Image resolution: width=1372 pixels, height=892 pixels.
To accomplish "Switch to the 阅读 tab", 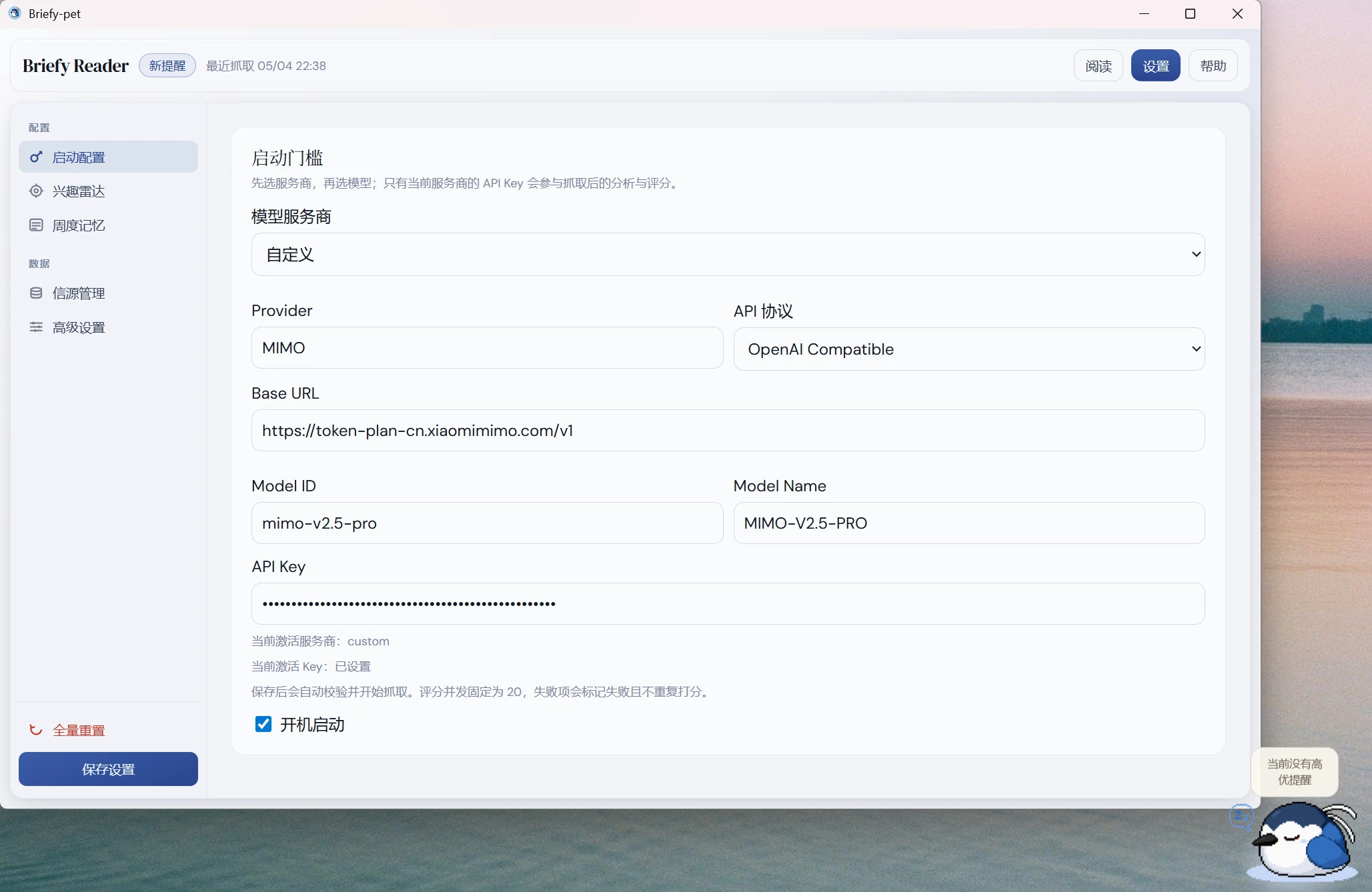I will [1098, 65].
